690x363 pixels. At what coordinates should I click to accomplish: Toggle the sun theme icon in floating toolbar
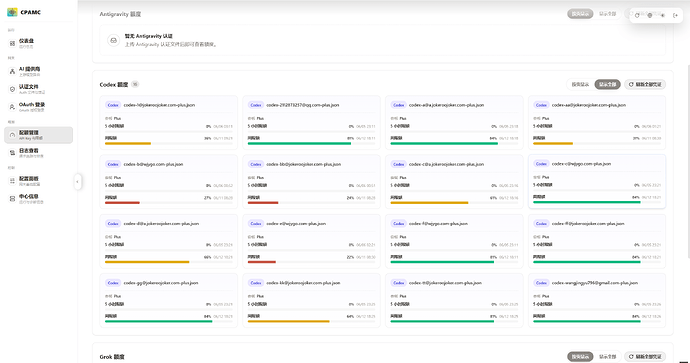click(662, 15)
